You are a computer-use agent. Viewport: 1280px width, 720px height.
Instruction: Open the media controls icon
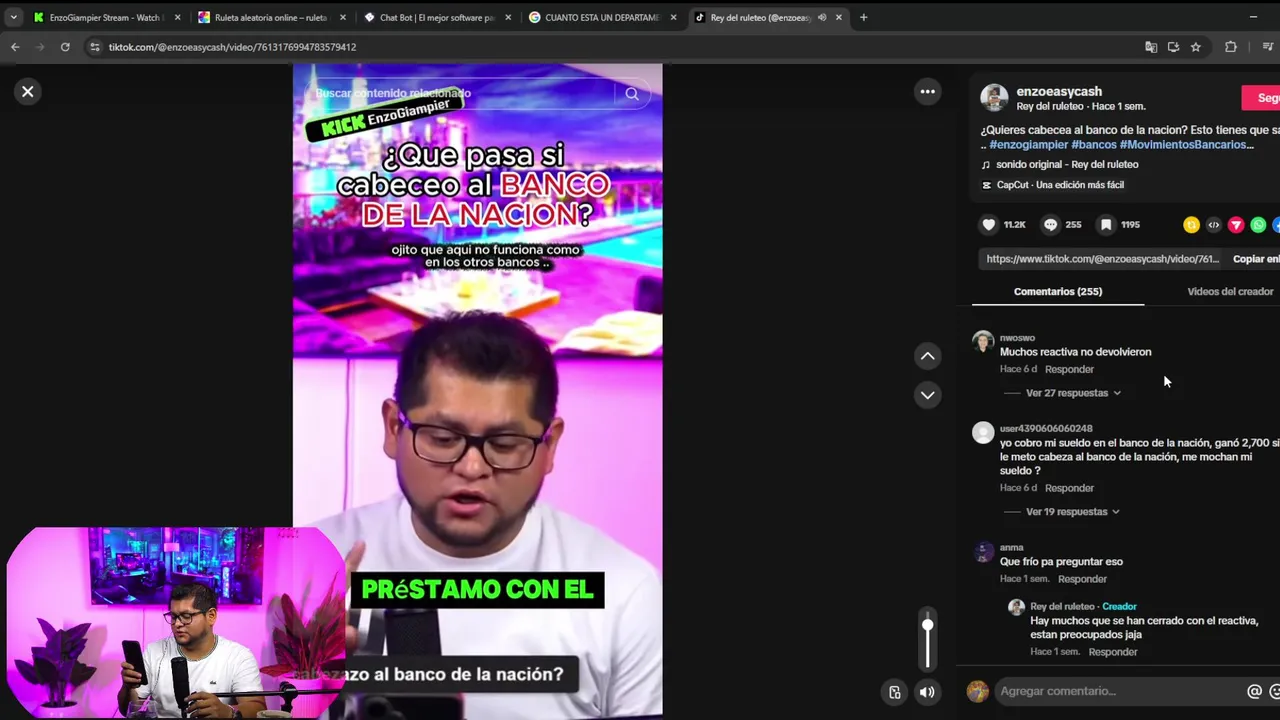[x=1267, y=47]
